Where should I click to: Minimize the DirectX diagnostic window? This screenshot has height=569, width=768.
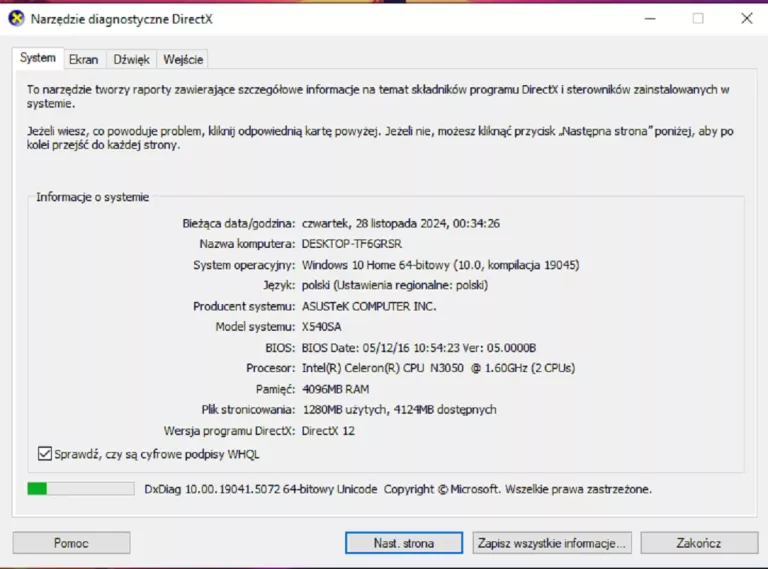pyautogui.click(x=650, y=19)
